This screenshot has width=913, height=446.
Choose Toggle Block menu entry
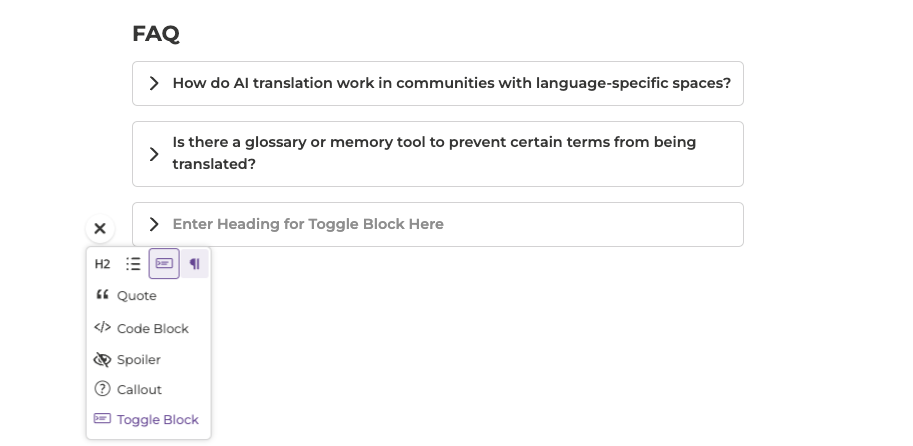(157, 420)
